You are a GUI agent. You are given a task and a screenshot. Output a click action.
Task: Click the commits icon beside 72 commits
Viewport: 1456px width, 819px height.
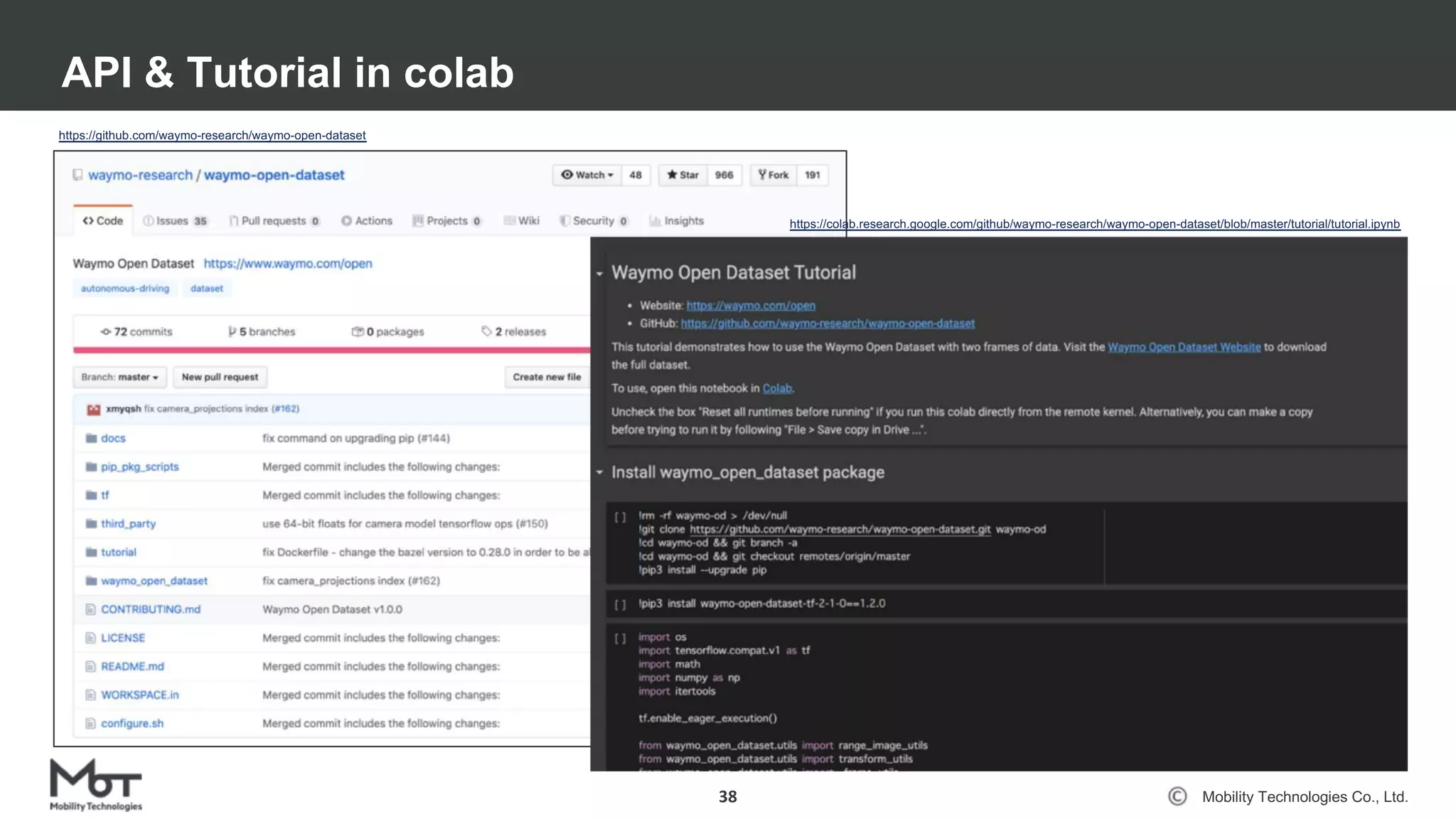pyautogui.click(x=106, y=332)
